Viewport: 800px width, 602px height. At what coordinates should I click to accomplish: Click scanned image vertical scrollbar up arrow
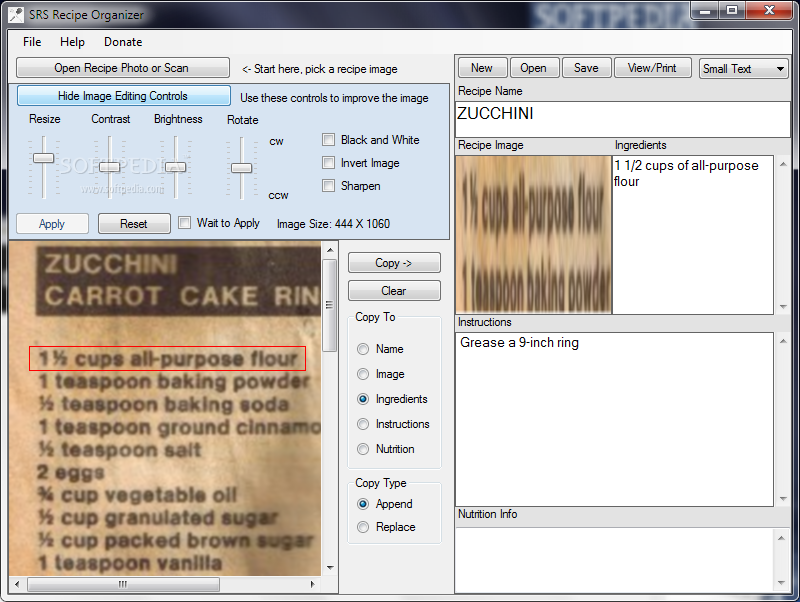[x=330, y=250]
